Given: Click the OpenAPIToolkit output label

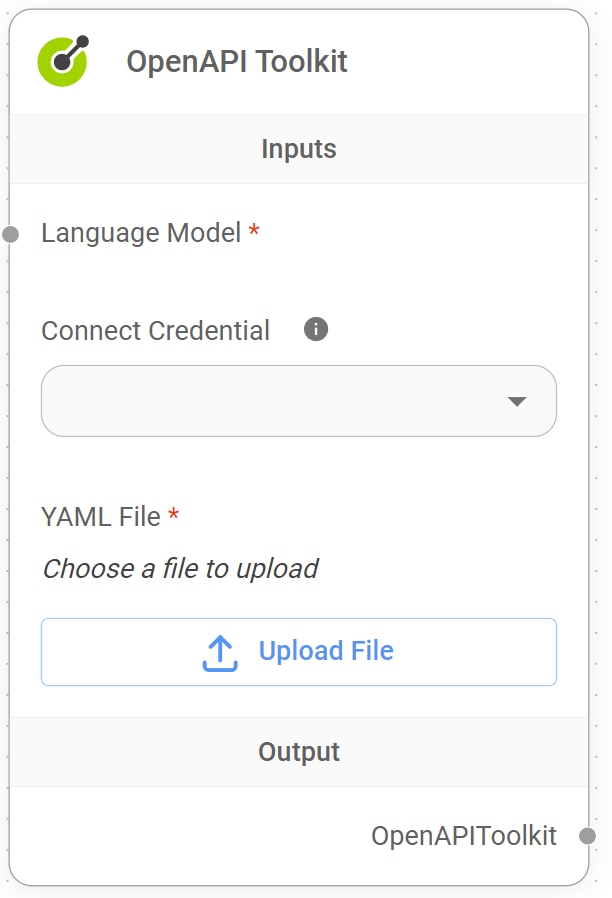Looking at the screenshot, I should [465, 836].
